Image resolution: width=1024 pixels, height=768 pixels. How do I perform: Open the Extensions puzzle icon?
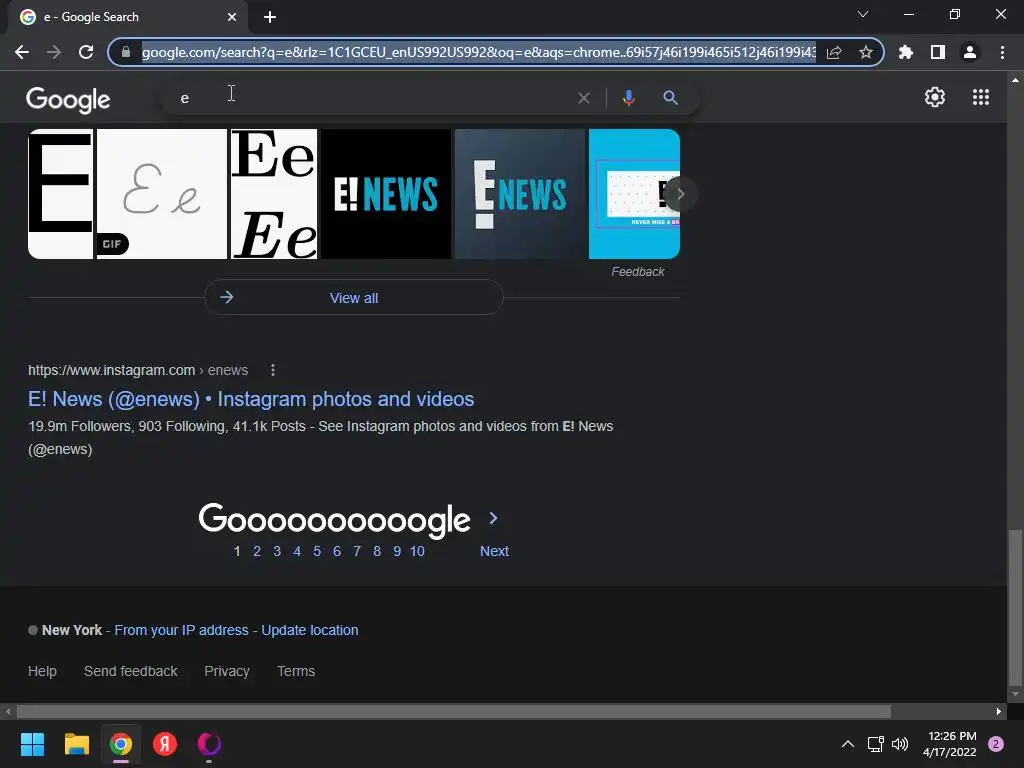[906, 52]
